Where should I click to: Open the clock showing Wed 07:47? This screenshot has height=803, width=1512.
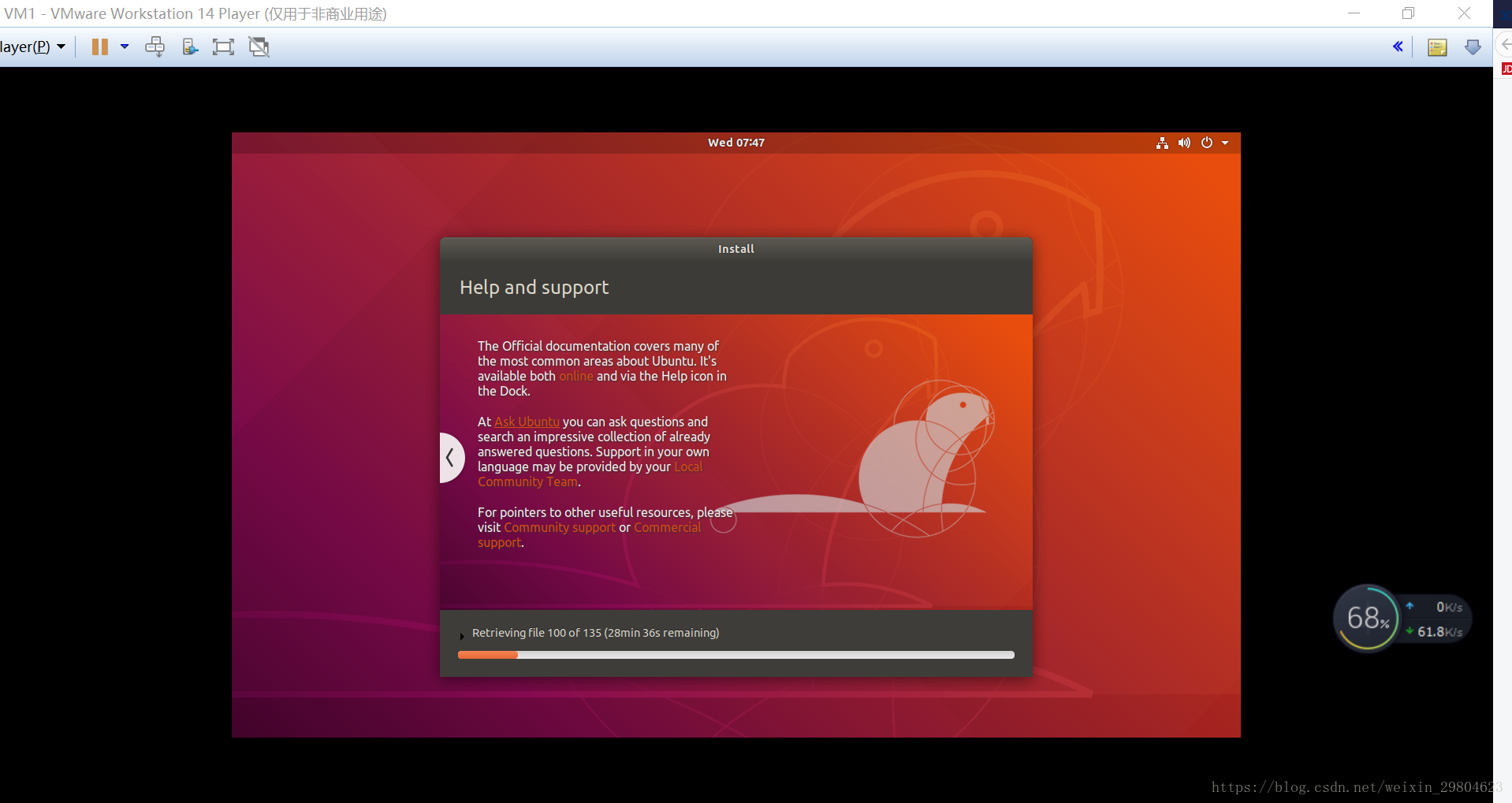[736, 143]
